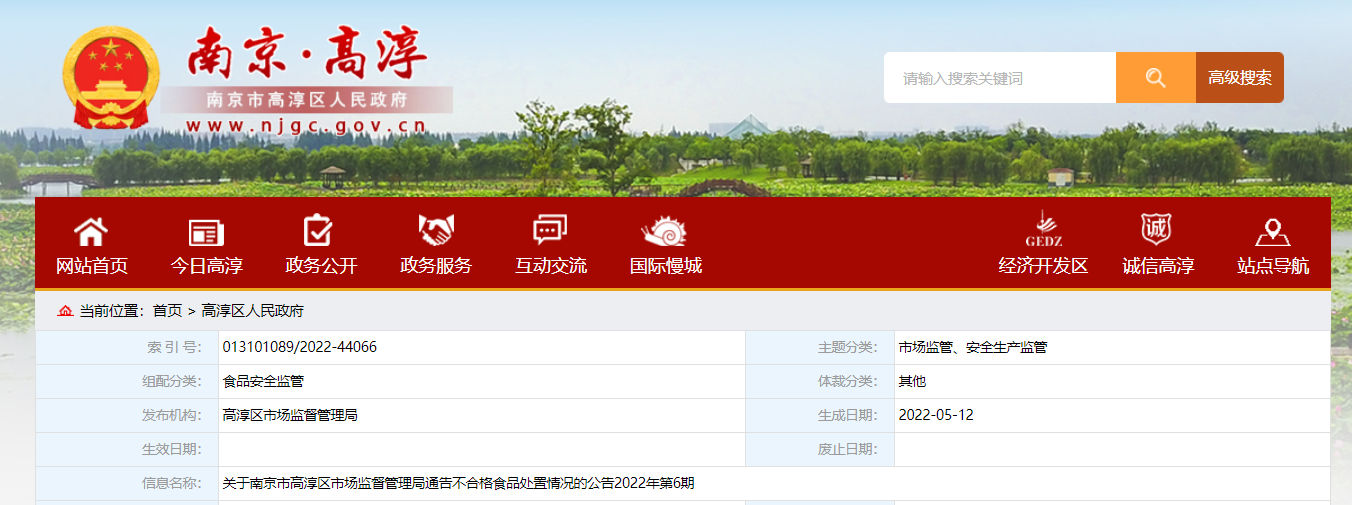Click the 其他 value beside 体裁分类

coord(912,381)
